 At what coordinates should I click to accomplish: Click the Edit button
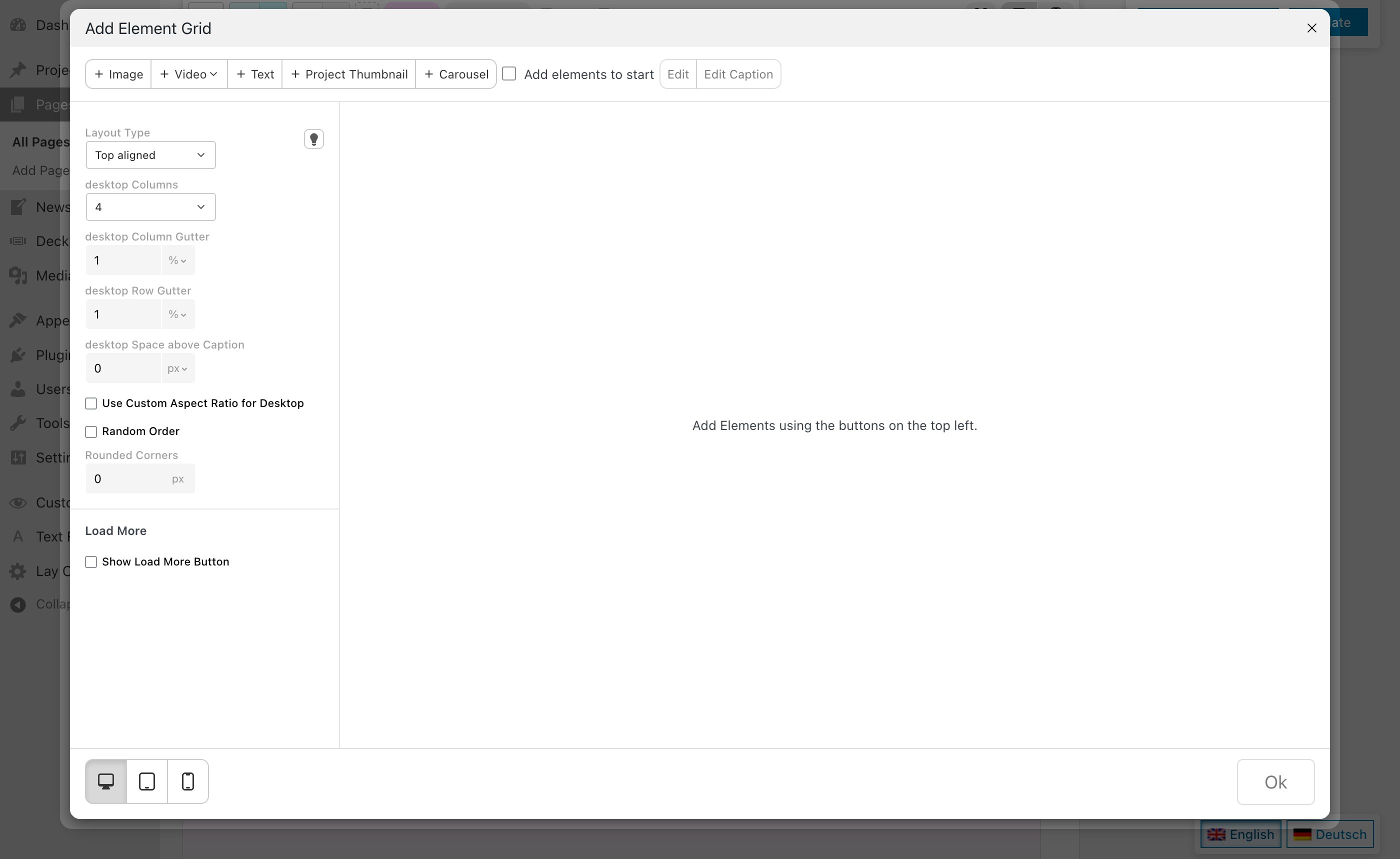pyautogui.click(x=678, y=74)
